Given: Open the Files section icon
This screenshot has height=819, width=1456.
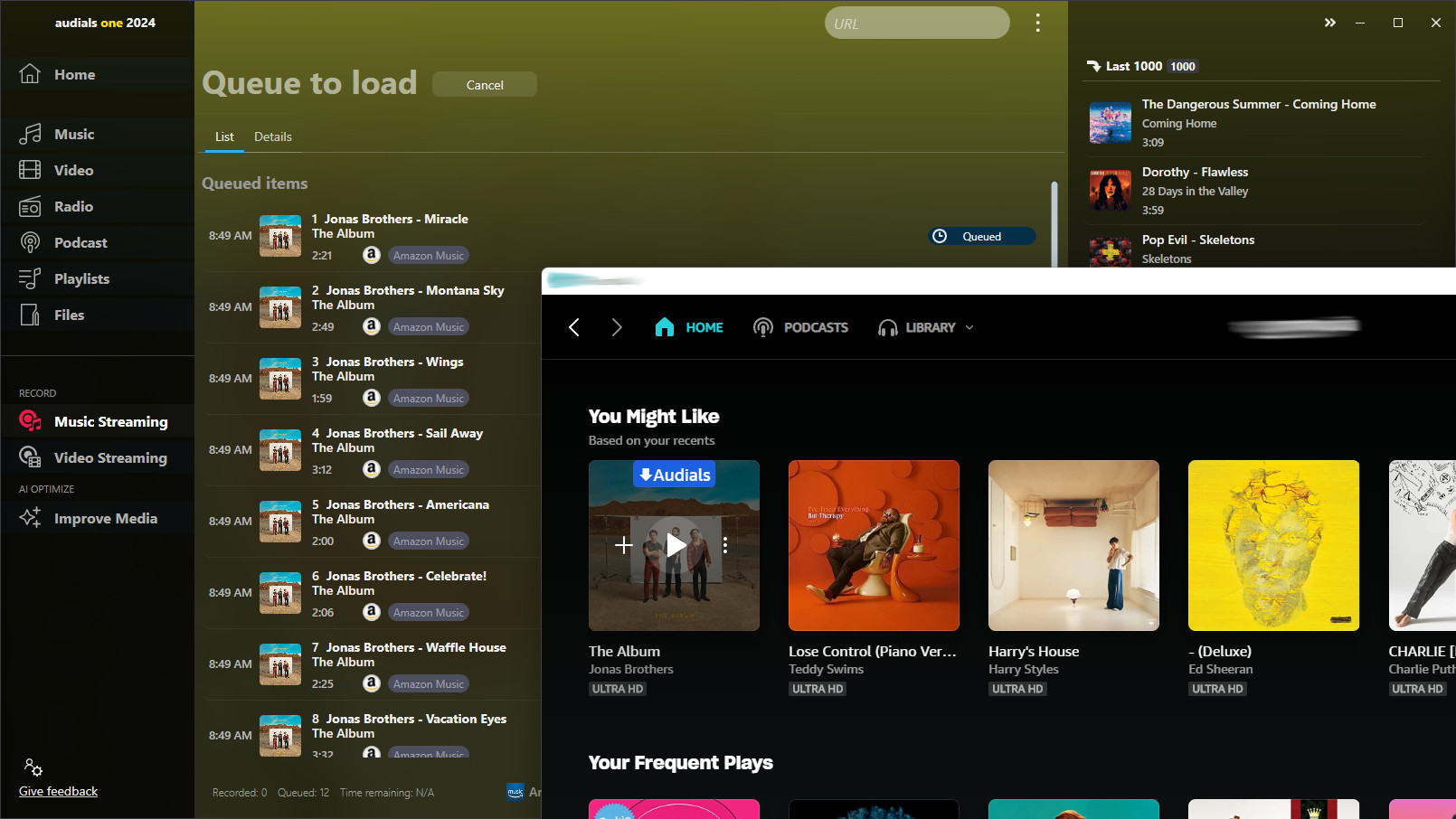Looking at the screenshot, I should pyautogui.click(x=30, y=315).
